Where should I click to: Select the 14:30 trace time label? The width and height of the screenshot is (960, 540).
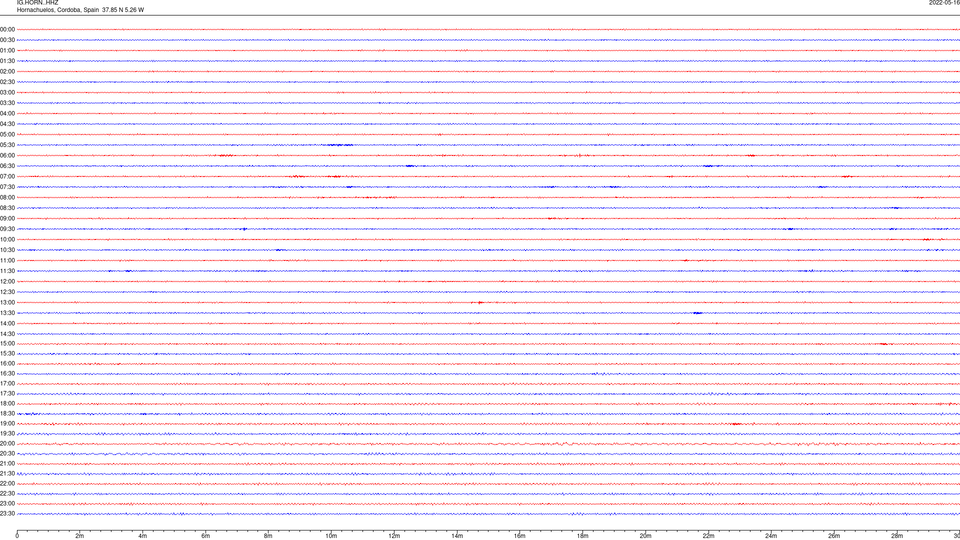point(7,334)
